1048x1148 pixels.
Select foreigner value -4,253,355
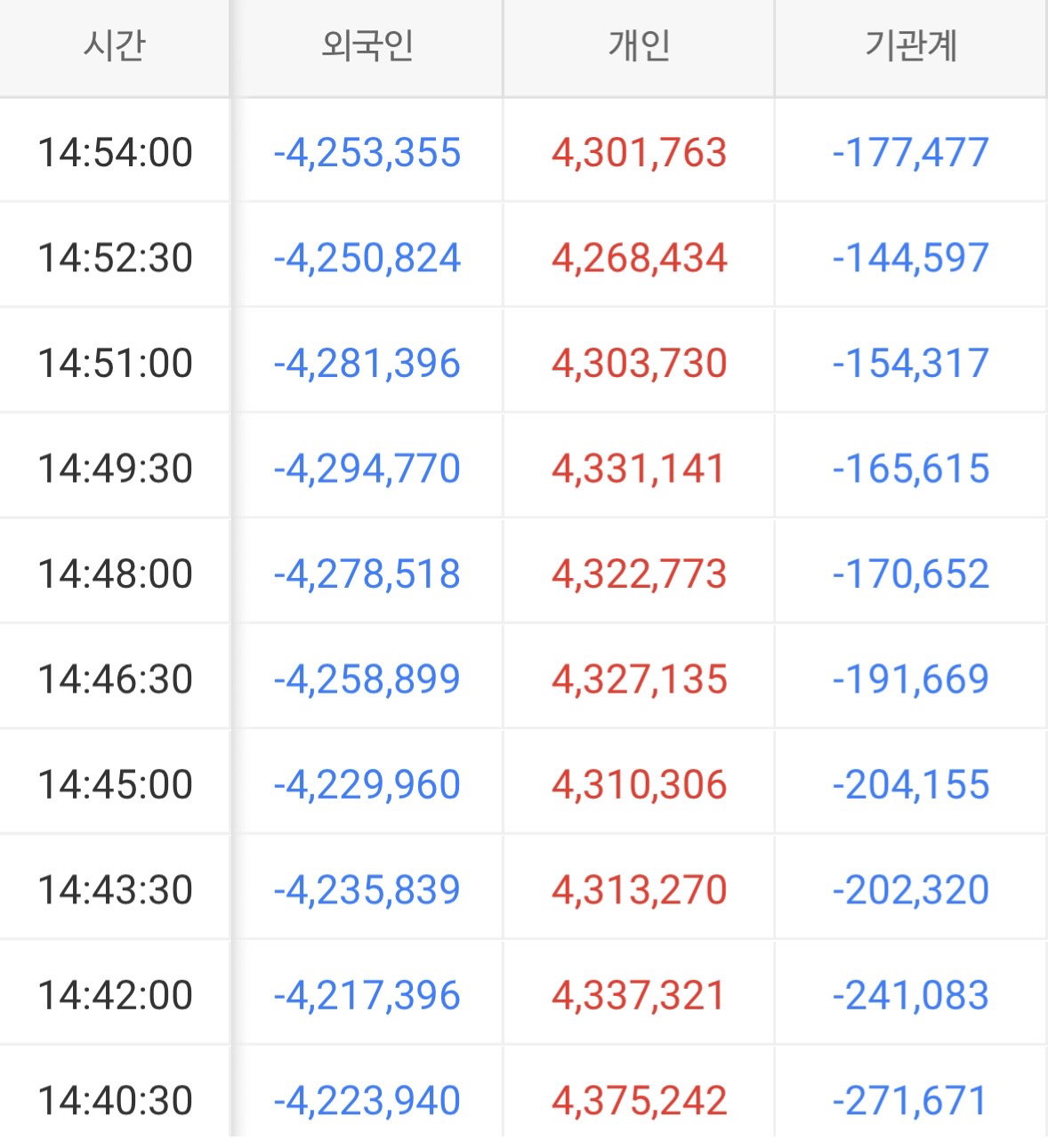(367, 152)
